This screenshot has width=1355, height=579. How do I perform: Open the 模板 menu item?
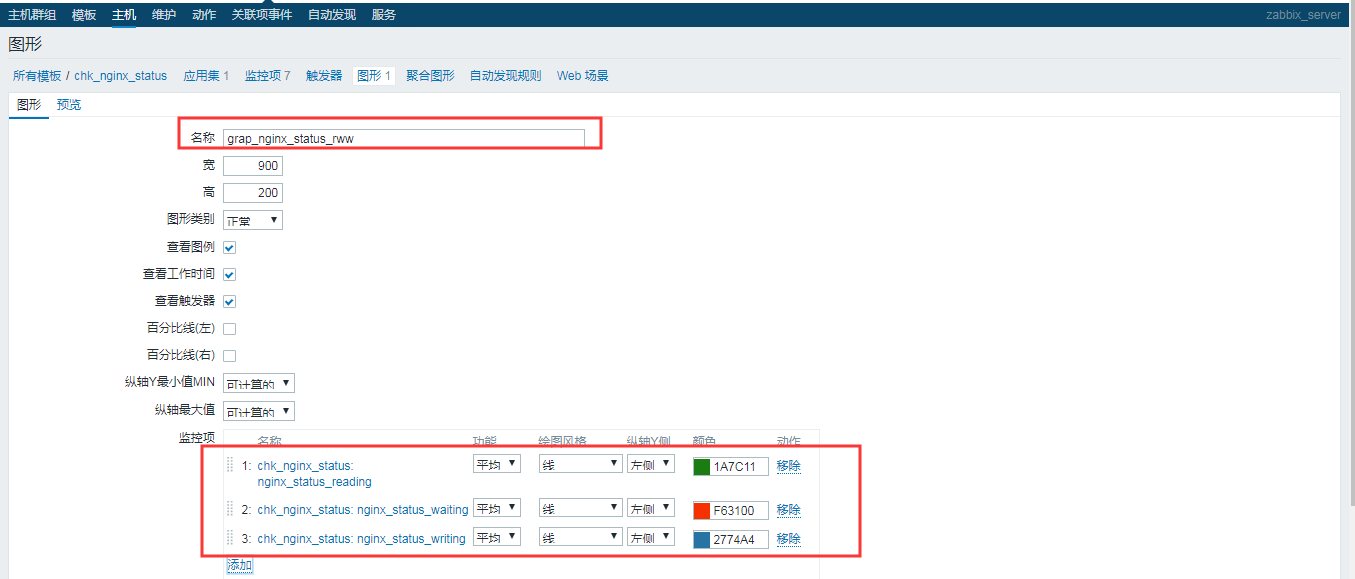click(x=84, y=15)
